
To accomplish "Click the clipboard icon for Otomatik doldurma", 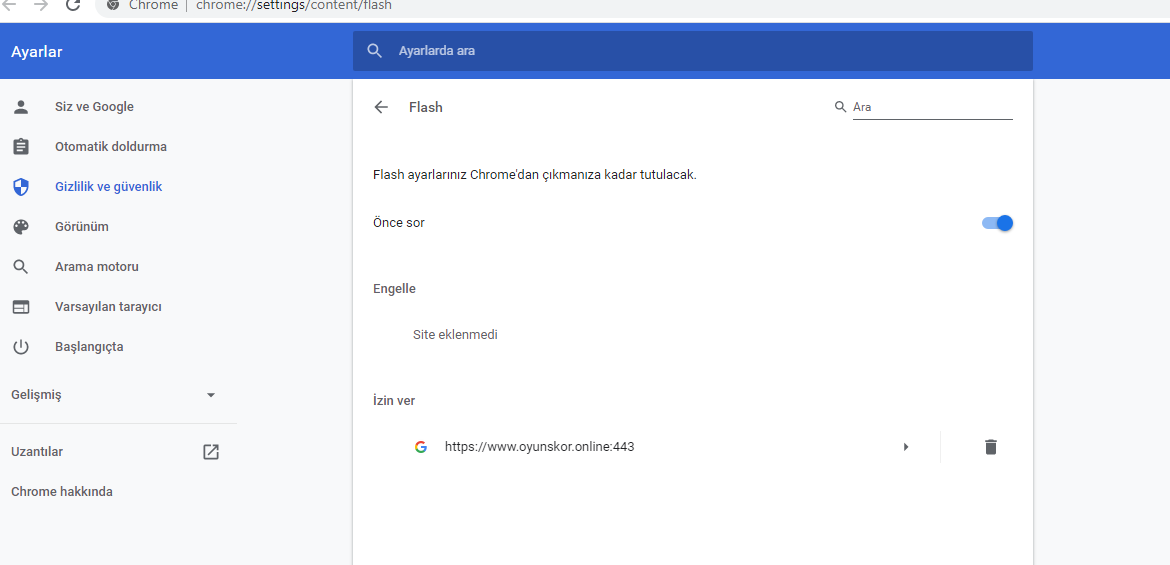I will [21, 147].
